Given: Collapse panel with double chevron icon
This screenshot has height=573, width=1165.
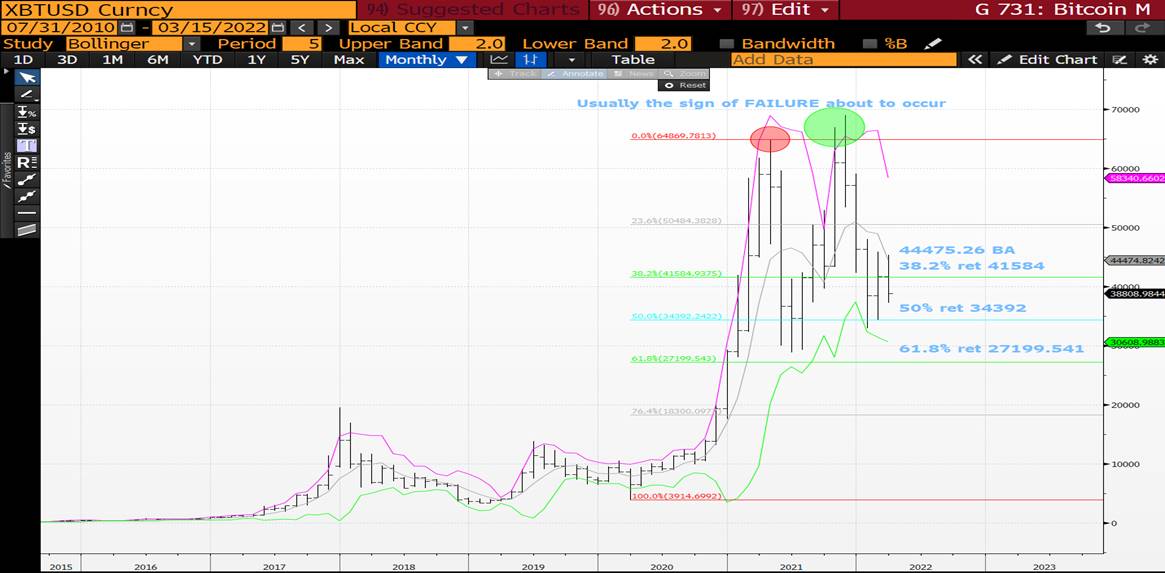Looking at the screenshot, I should [974, 59].
